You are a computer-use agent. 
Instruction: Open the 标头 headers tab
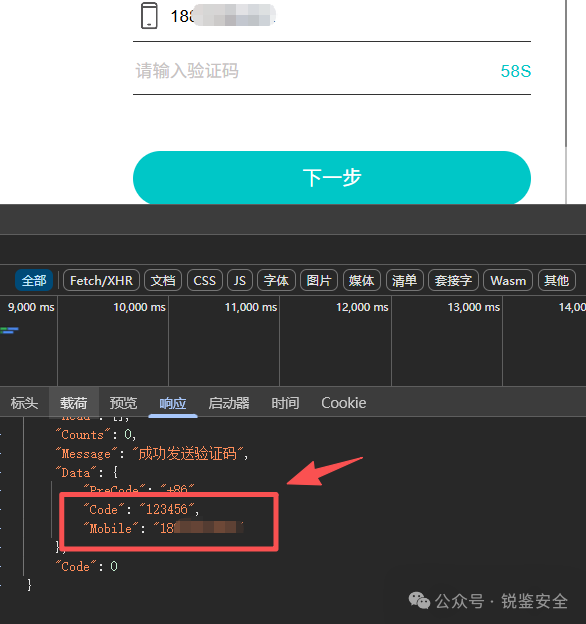[x=24, y=403]
